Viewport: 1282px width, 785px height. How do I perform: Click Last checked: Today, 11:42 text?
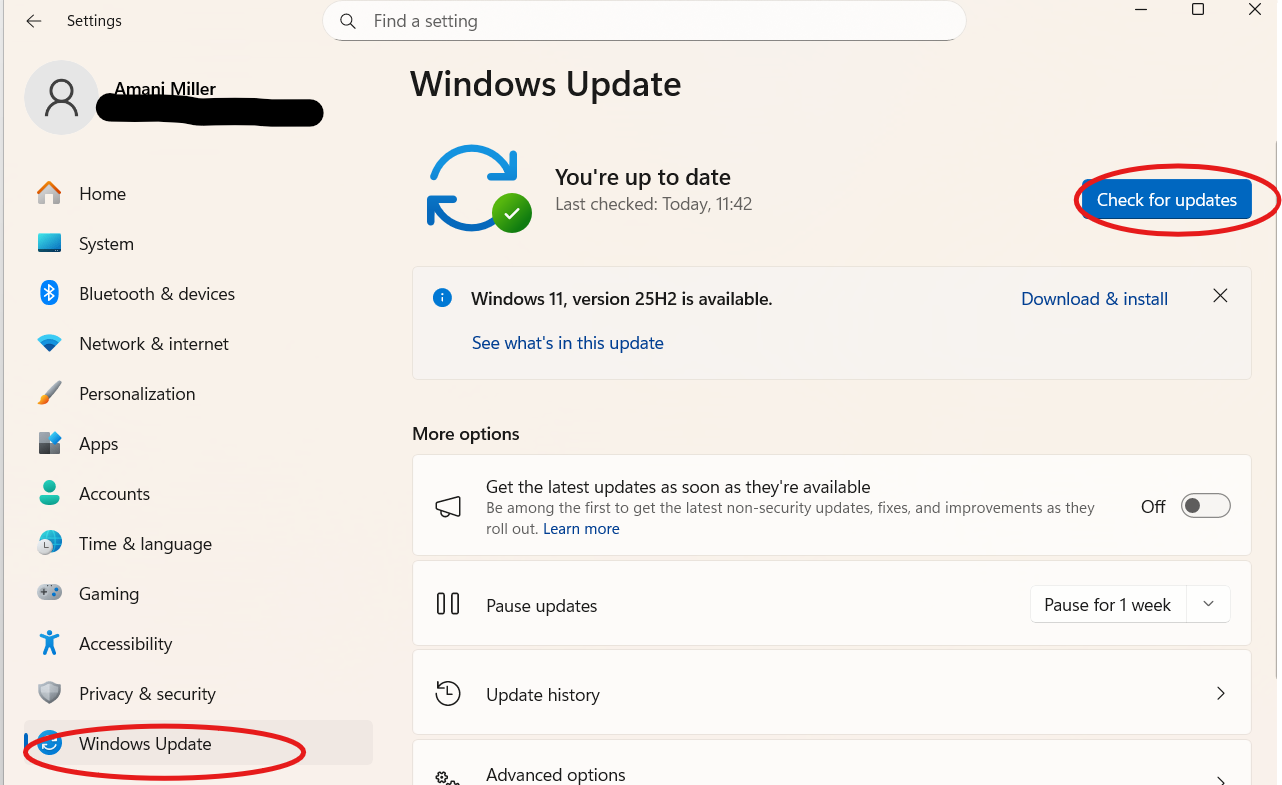pyautogui.click(x=654, y=204)
